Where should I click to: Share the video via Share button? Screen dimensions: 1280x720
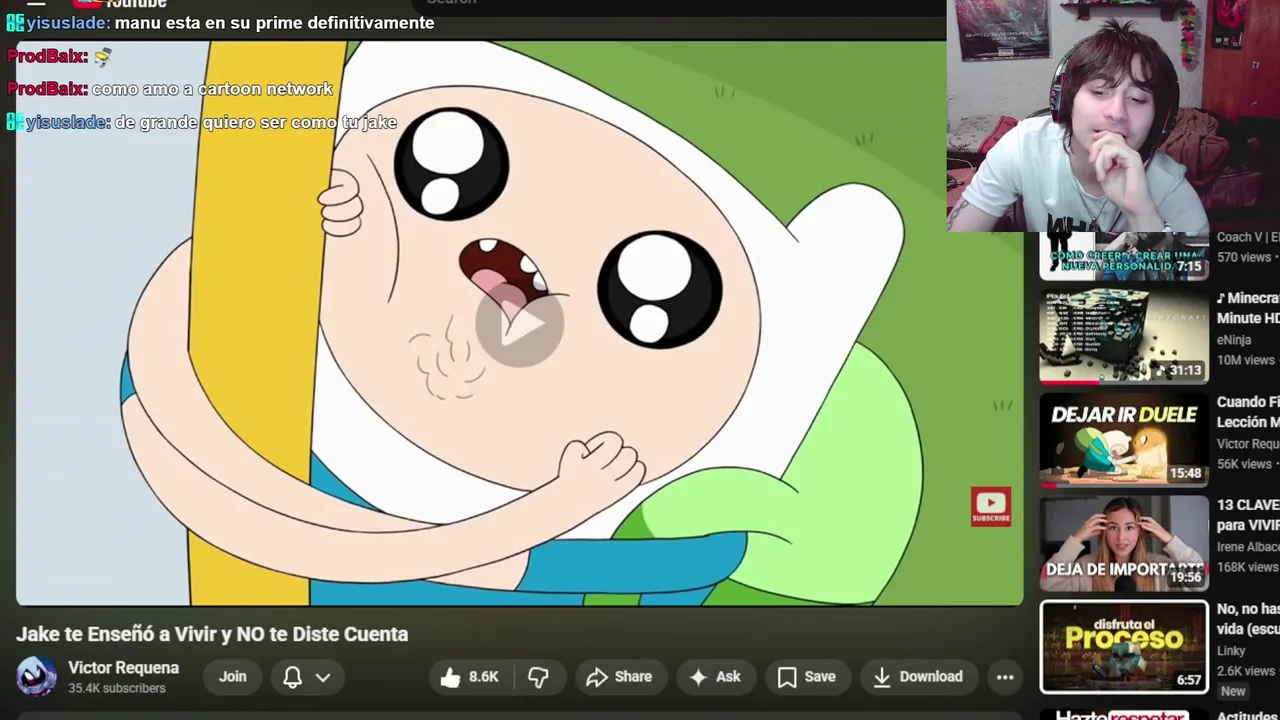pos(619,677)
